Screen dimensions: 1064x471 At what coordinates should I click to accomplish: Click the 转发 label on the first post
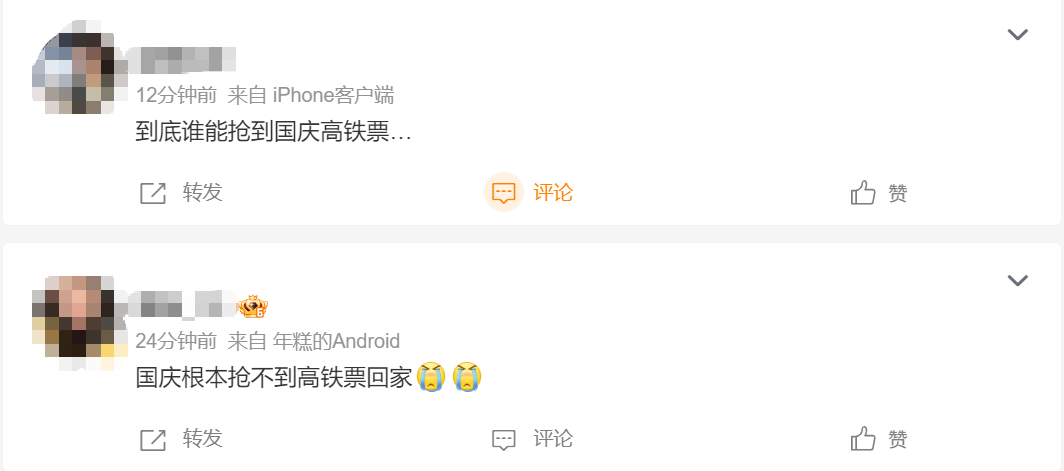(x=202, y=192)
